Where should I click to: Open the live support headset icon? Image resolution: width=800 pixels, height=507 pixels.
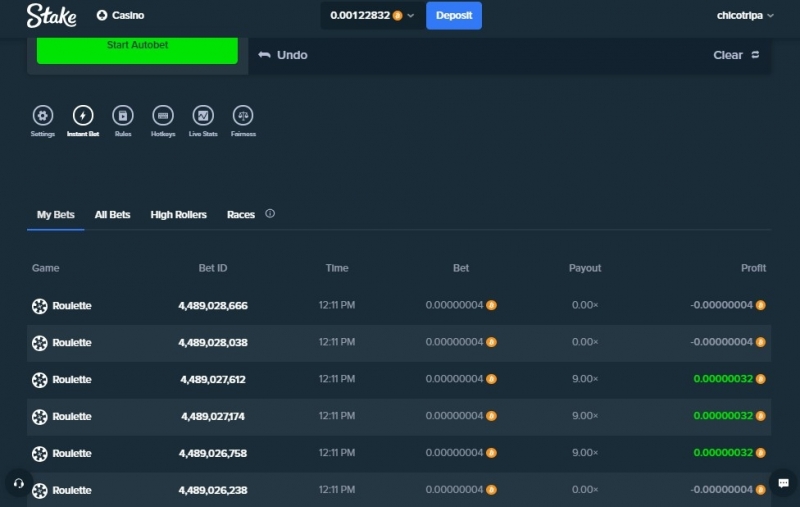tap(19, 483)
